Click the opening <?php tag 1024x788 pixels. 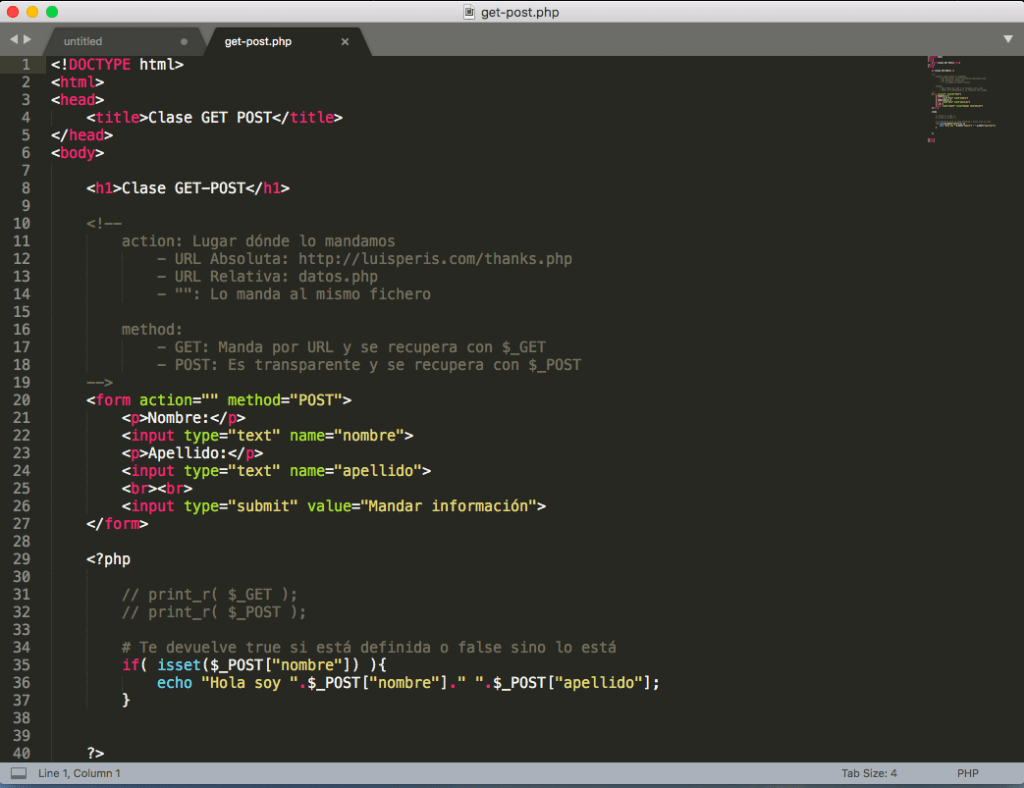(x=108, y=559)
